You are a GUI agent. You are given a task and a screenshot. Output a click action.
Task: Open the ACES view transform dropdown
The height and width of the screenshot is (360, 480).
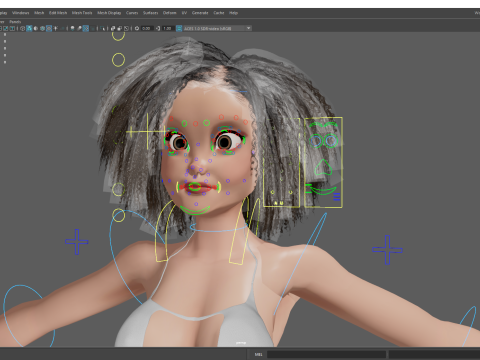[217, 28]
